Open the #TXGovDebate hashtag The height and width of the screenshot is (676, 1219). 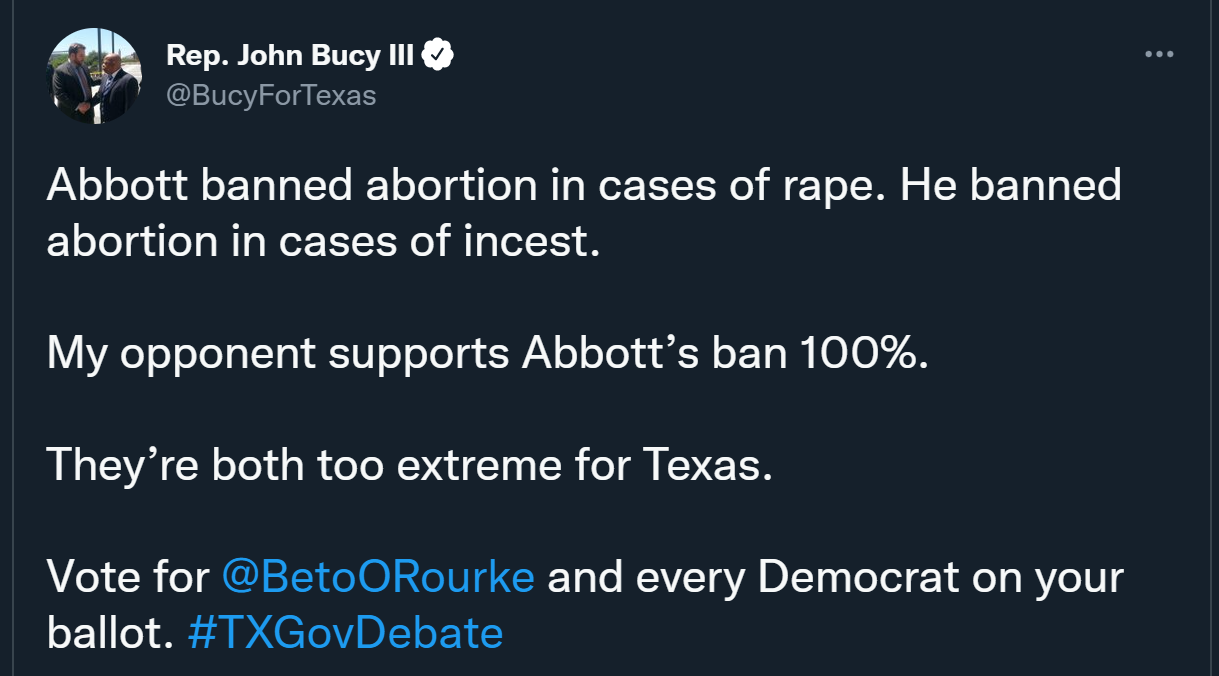(x=345, y=633)
